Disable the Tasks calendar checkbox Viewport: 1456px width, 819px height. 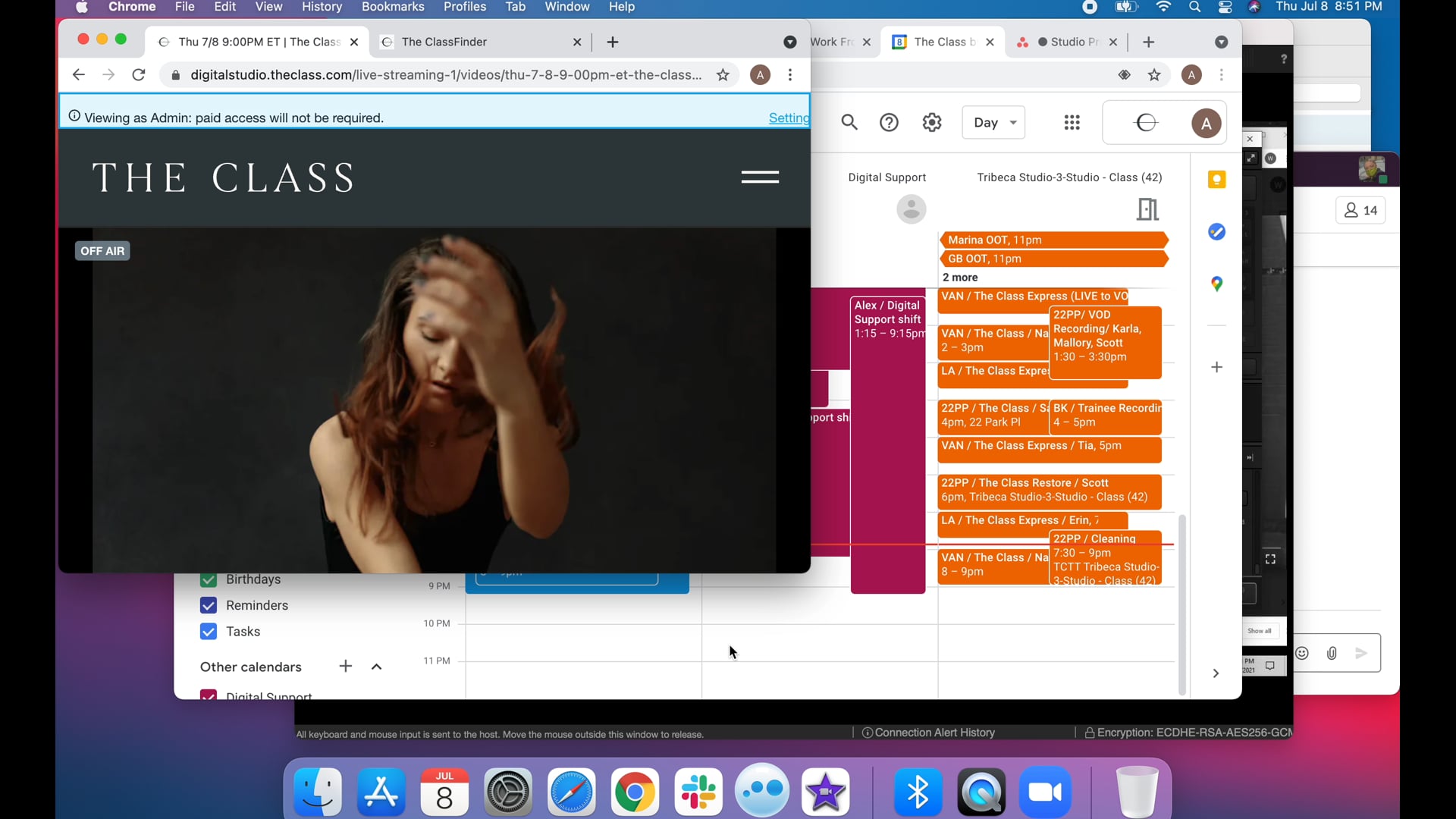[x=209, y=632]
